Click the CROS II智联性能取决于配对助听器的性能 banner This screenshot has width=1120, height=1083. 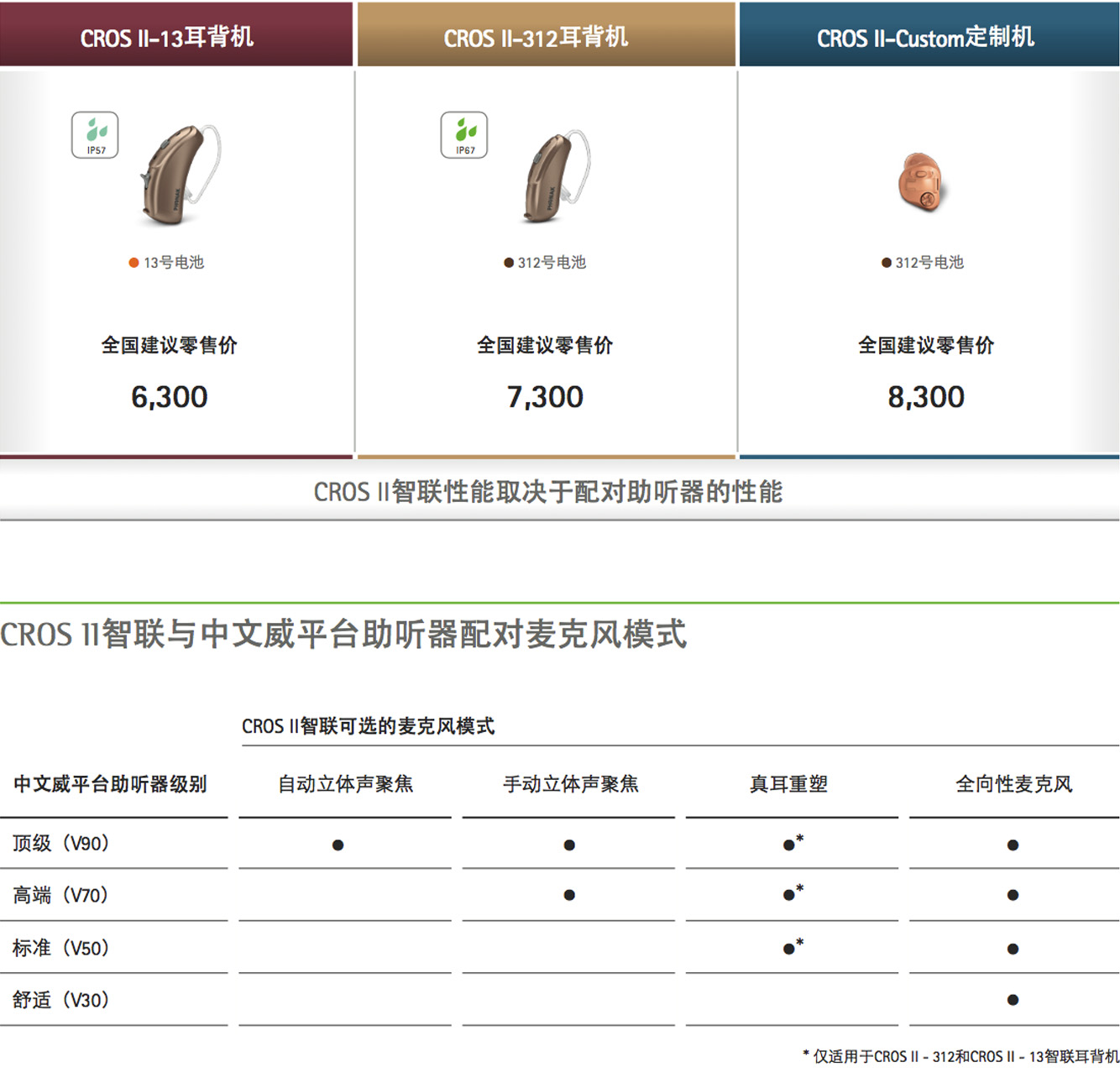547,492
